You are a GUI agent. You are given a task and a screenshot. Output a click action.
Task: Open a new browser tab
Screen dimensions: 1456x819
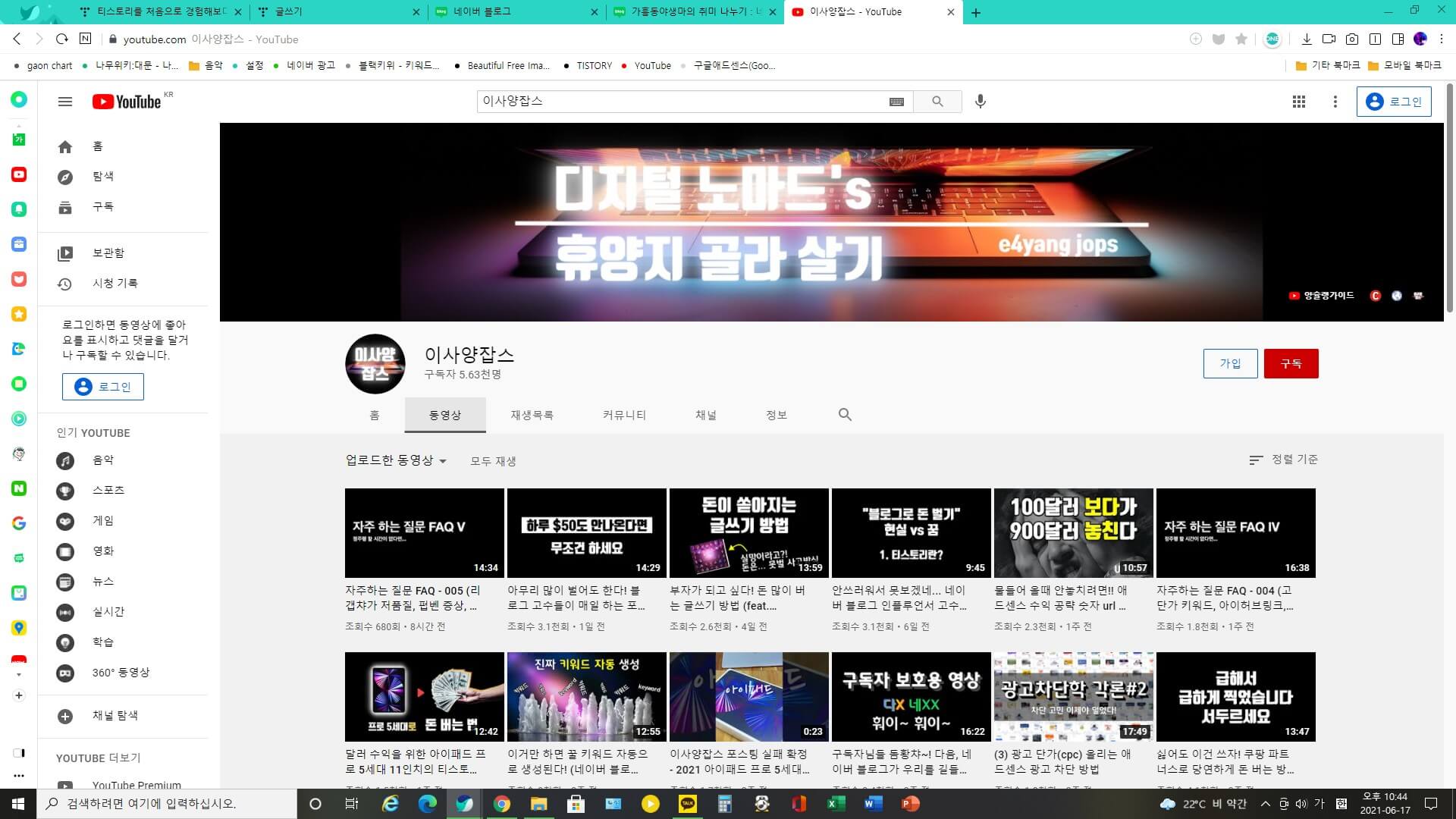tap(976, 12)
